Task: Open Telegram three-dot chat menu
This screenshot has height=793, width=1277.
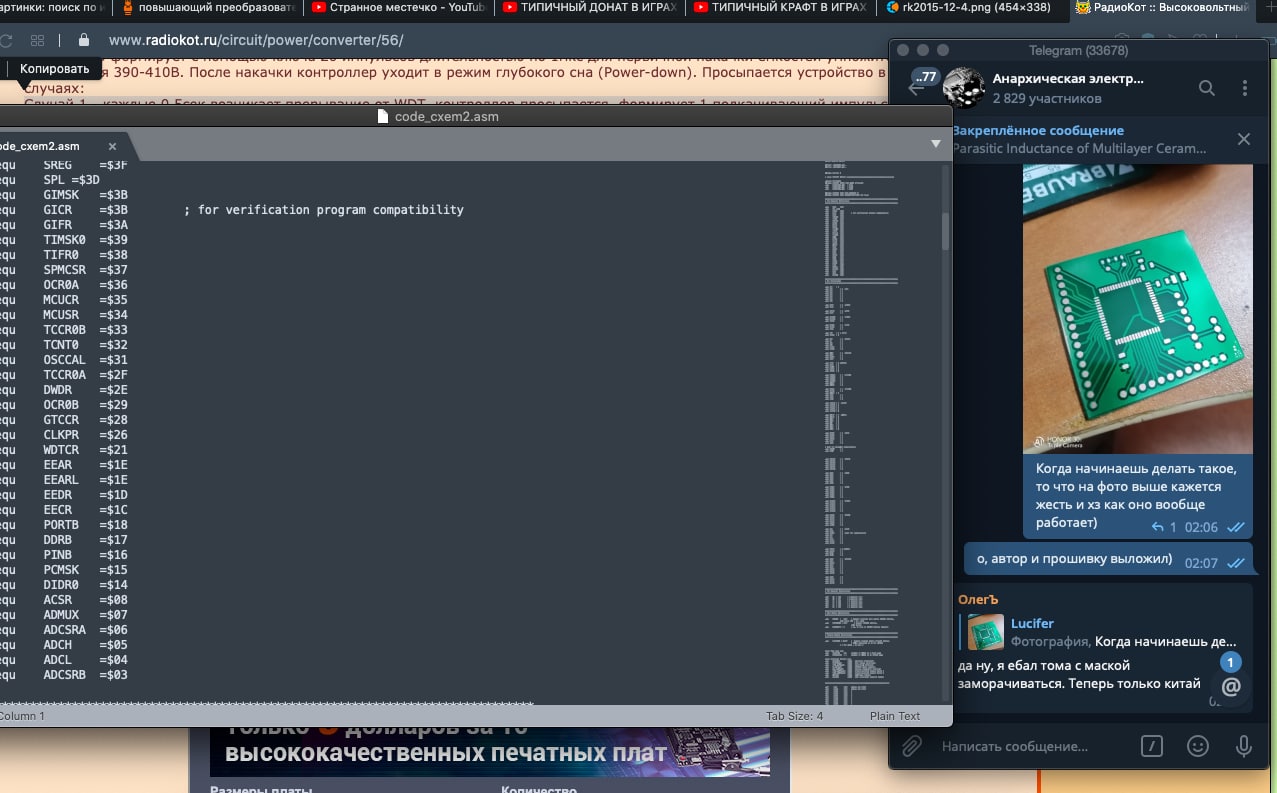Action: [x=1245, y=88]
